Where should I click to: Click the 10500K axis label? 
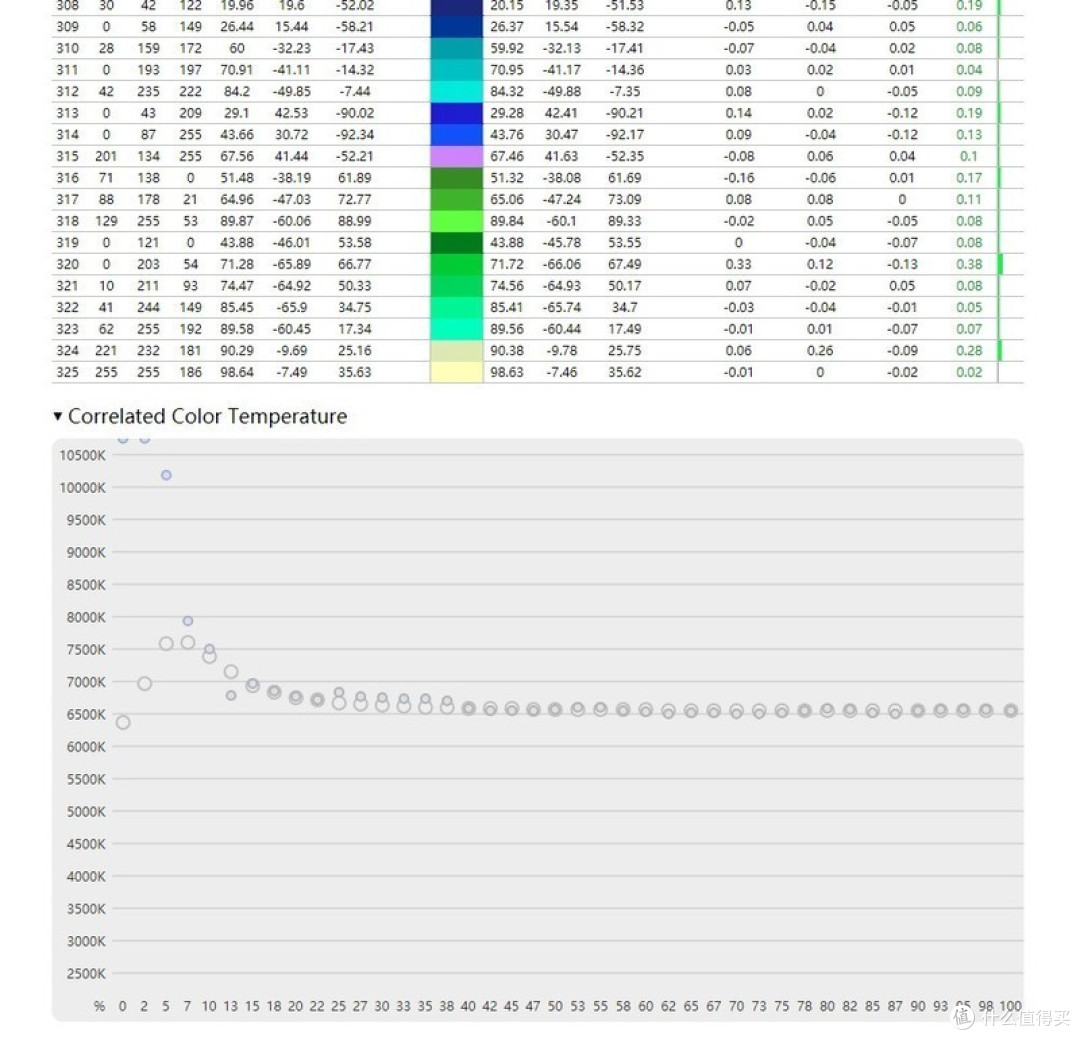click(x=83, y=455)
